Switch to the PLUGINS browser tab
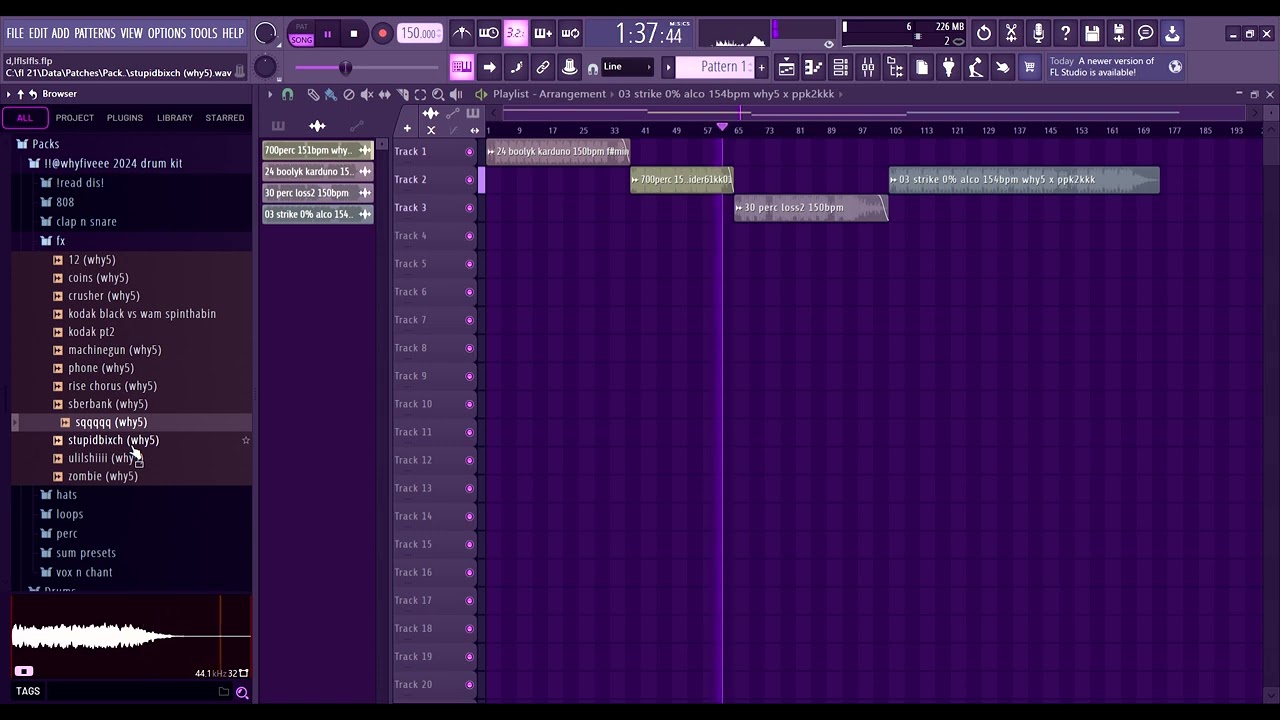The width and height of the screenshot is (1280, 720). 125,118
